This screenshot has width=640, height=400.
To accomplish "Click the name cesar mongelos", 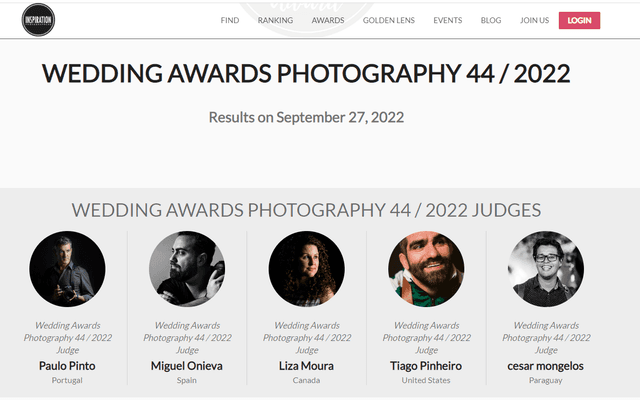I will pos(546,366).
